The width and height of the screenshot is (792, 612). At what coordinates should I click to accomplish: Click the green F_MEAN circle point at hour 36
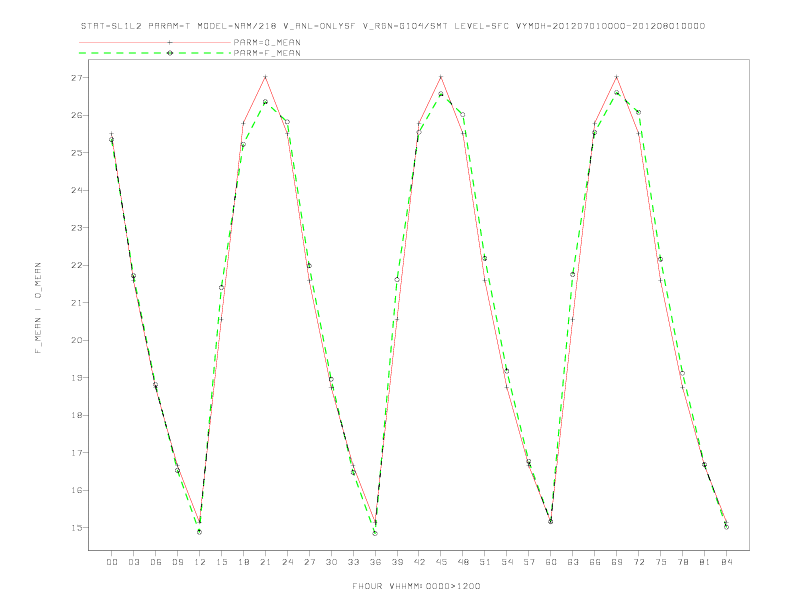(x=375, y=533)
